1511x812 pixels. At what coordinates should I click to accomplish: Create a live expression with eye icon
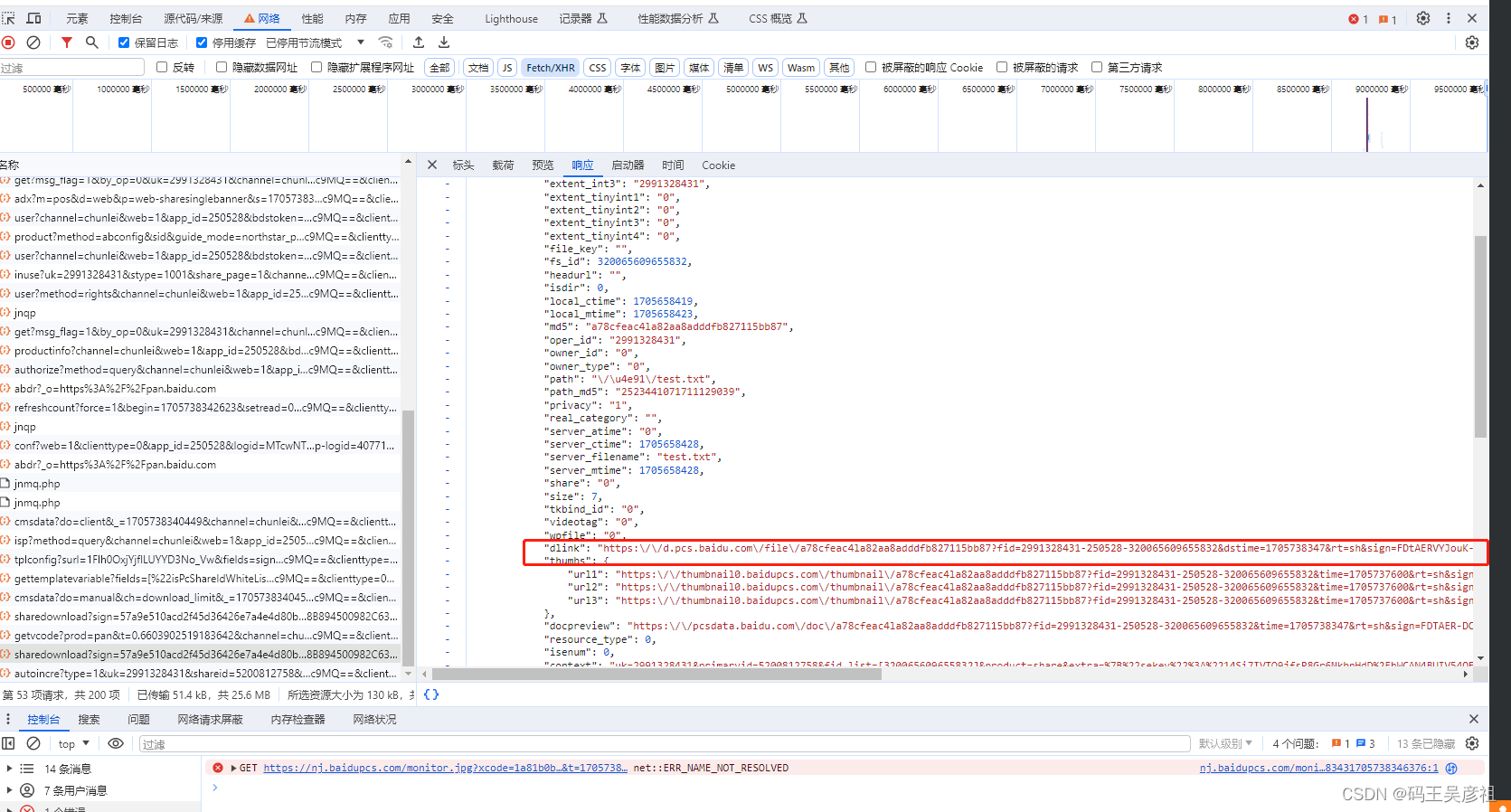pyautogui.click(x=116, y=743)
